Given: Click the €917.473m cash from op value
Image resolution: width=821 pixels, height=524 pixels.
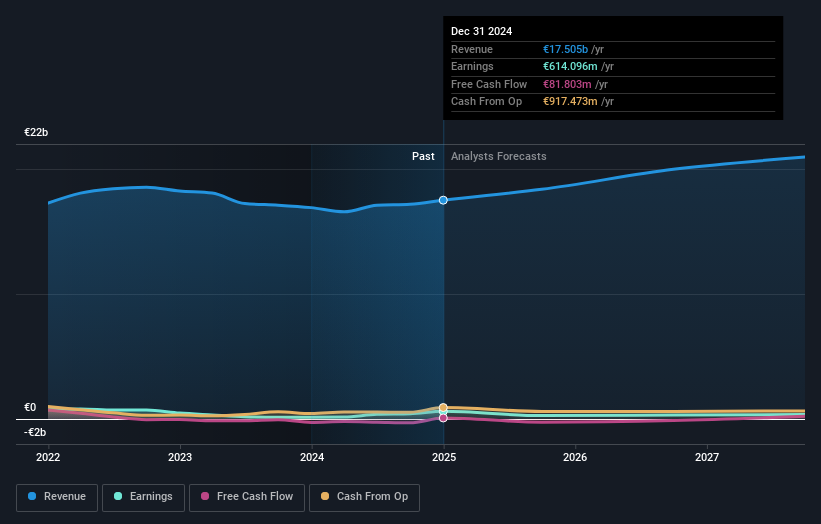Looking at the screenshot, I should click(x=570, y=102).
